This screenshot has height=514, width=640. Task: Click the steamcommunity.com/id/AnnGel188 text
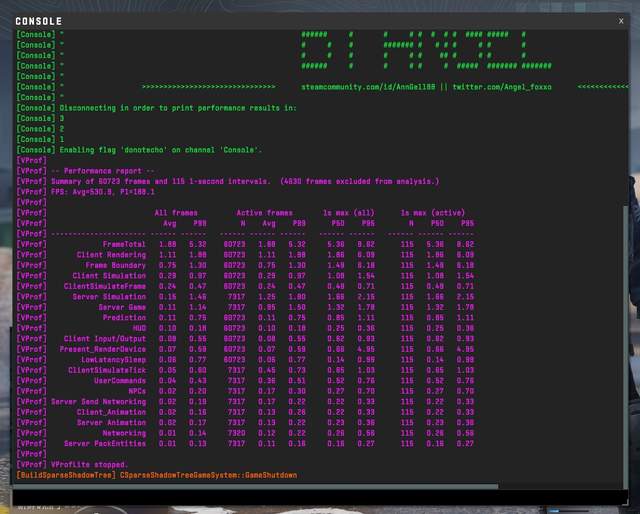[368, 87]
